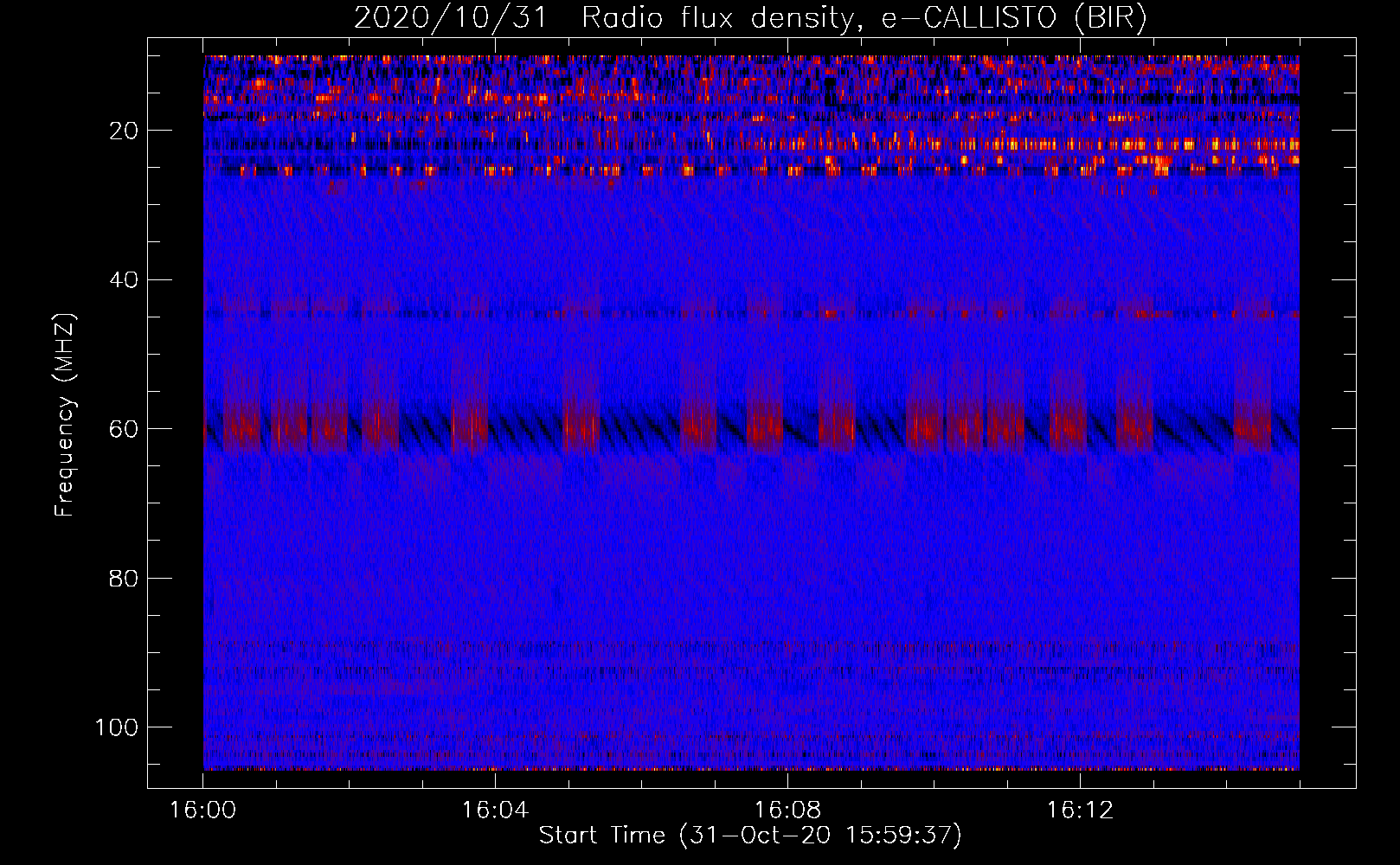The image size is (1400, 865).
Task: Click the 40 frequency tick label
Action: [x=124, y=280]
